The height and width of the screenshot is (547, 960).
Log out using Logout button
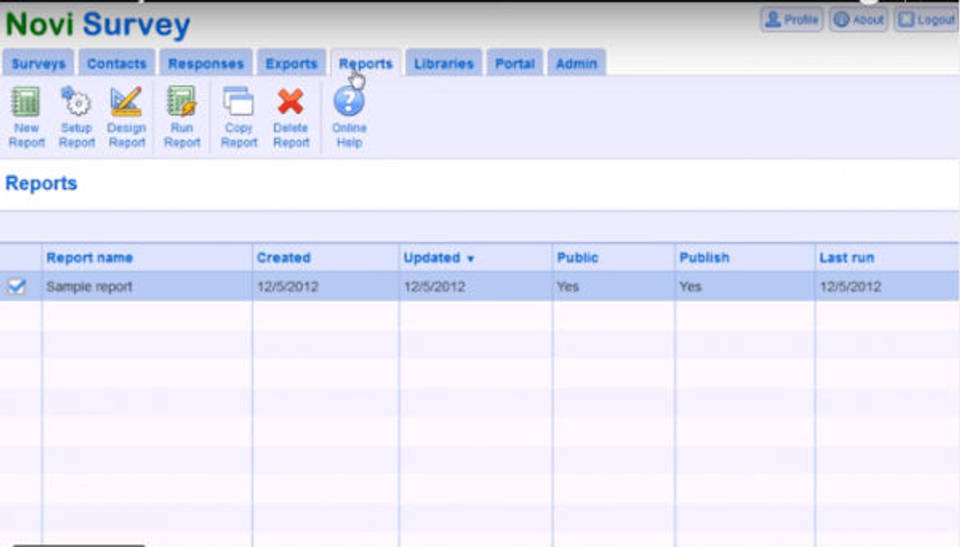coord(926,20)
